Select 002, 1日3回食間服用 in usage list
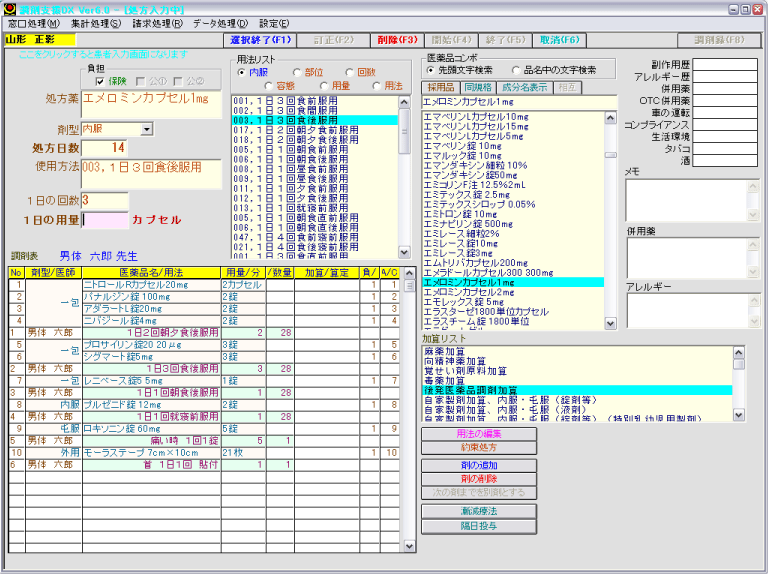 point(314,111)
